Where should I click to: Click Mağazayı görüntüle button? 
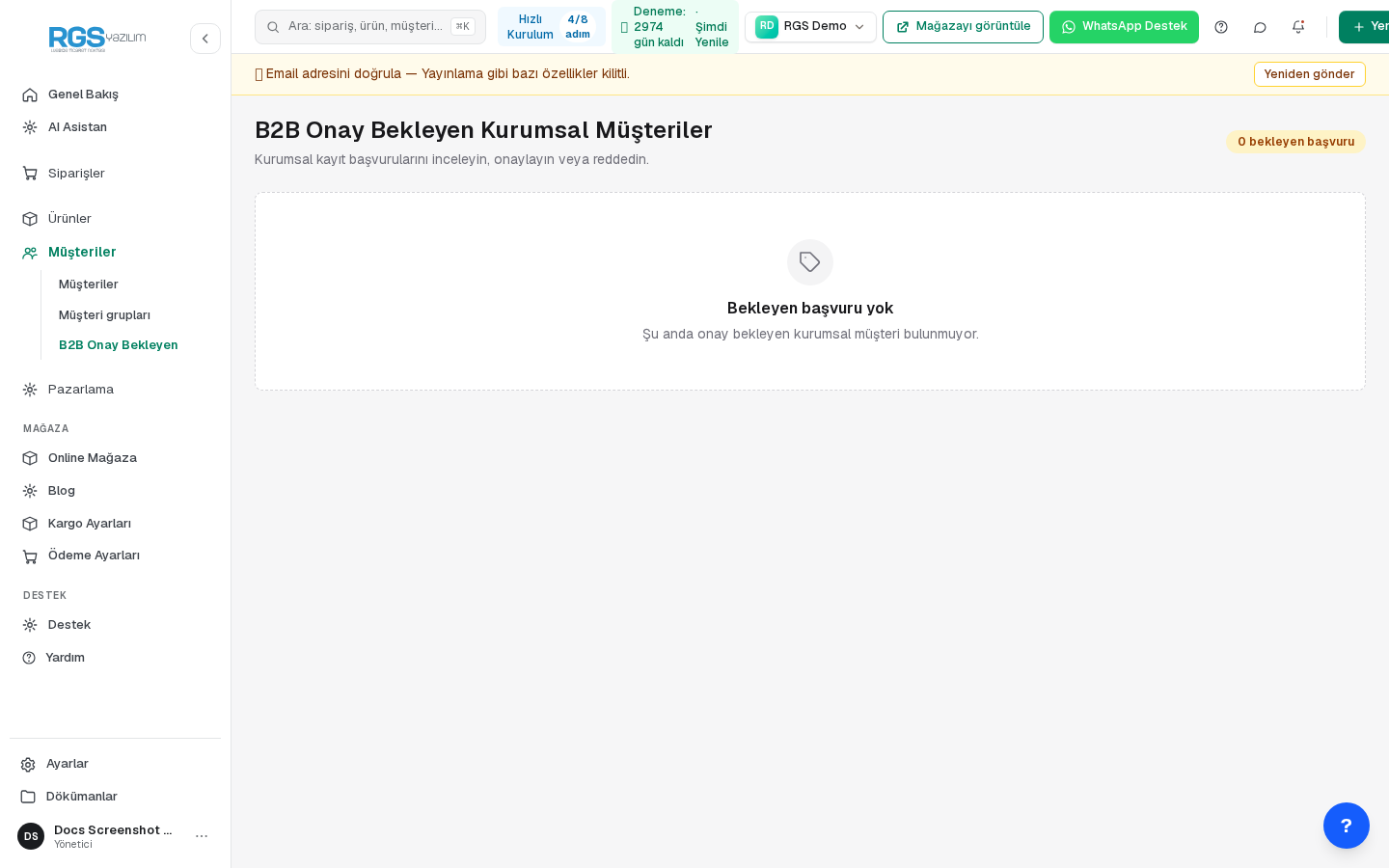(x=963, y=27)
